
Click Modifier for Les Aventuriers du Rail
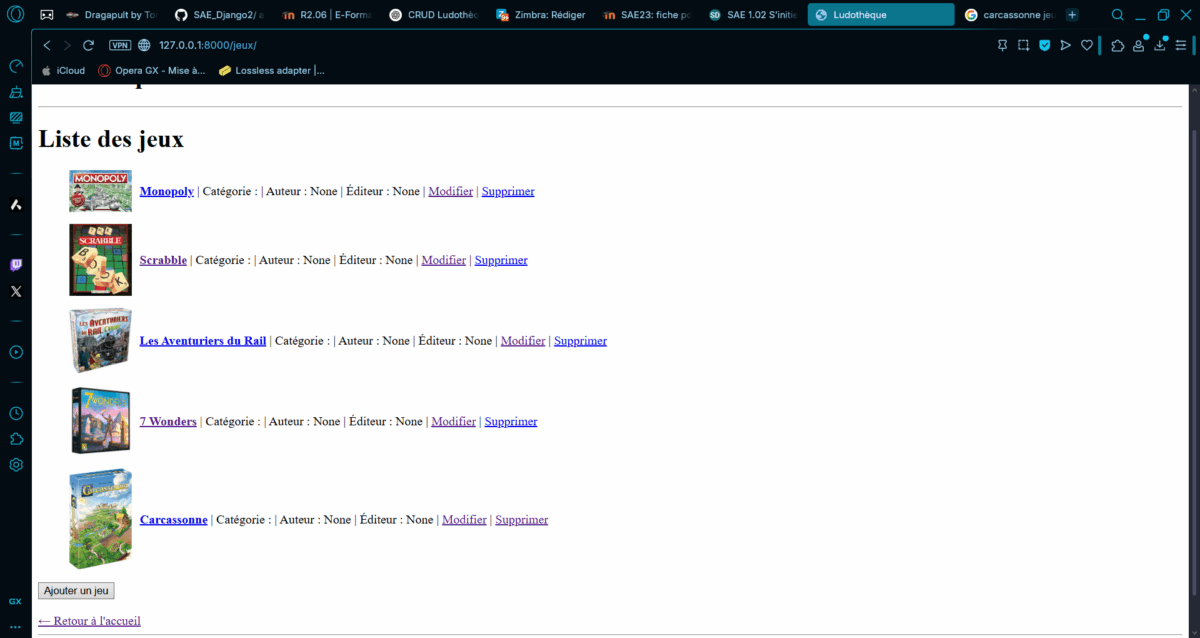coord(523,340)
